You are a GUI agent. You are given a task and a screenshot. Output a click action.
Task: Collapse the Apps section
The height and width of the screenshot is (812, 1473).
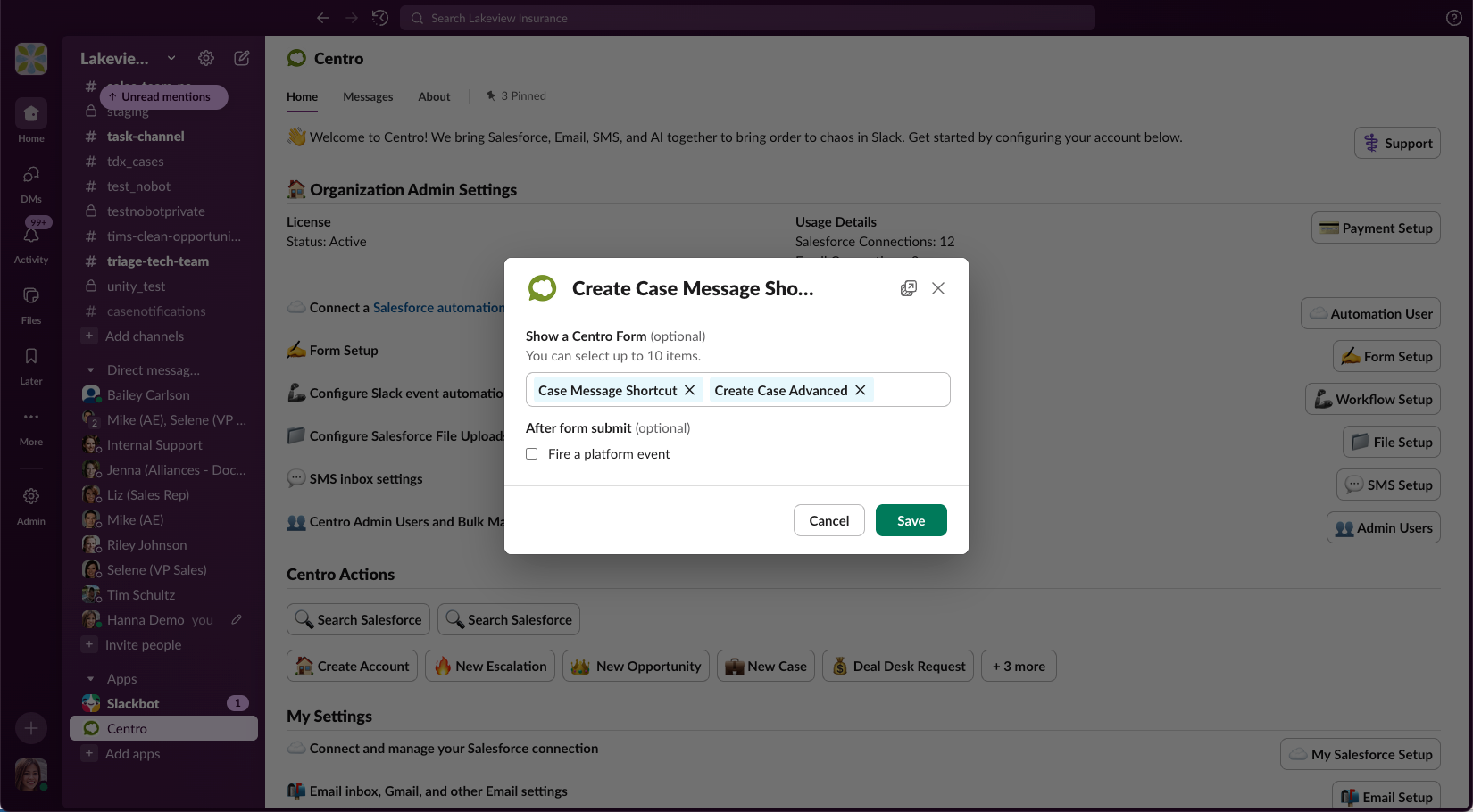pos(90,679)
